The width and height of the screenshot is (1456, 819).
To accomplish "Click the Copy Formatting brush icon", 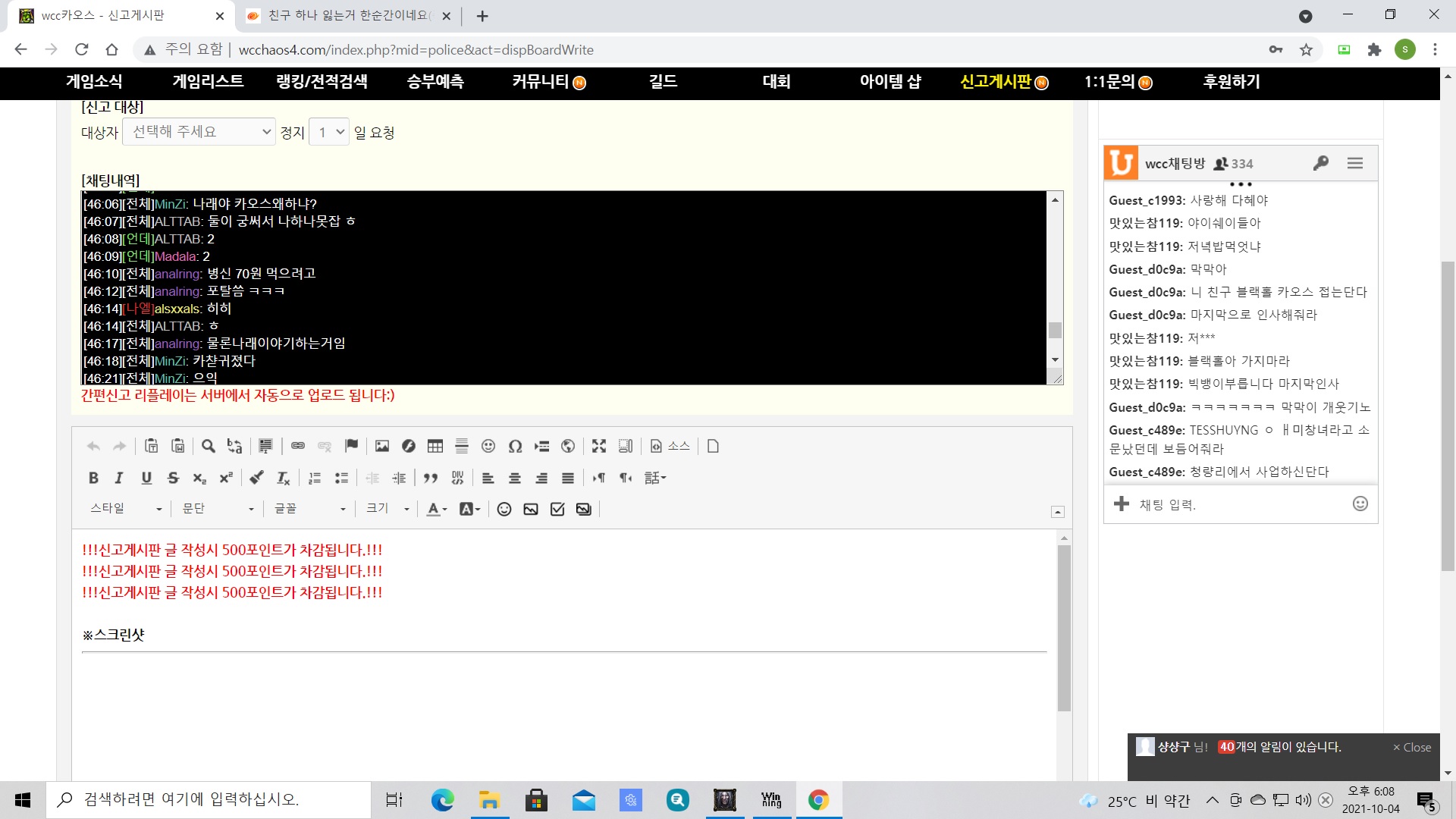I will coord(257,478).
